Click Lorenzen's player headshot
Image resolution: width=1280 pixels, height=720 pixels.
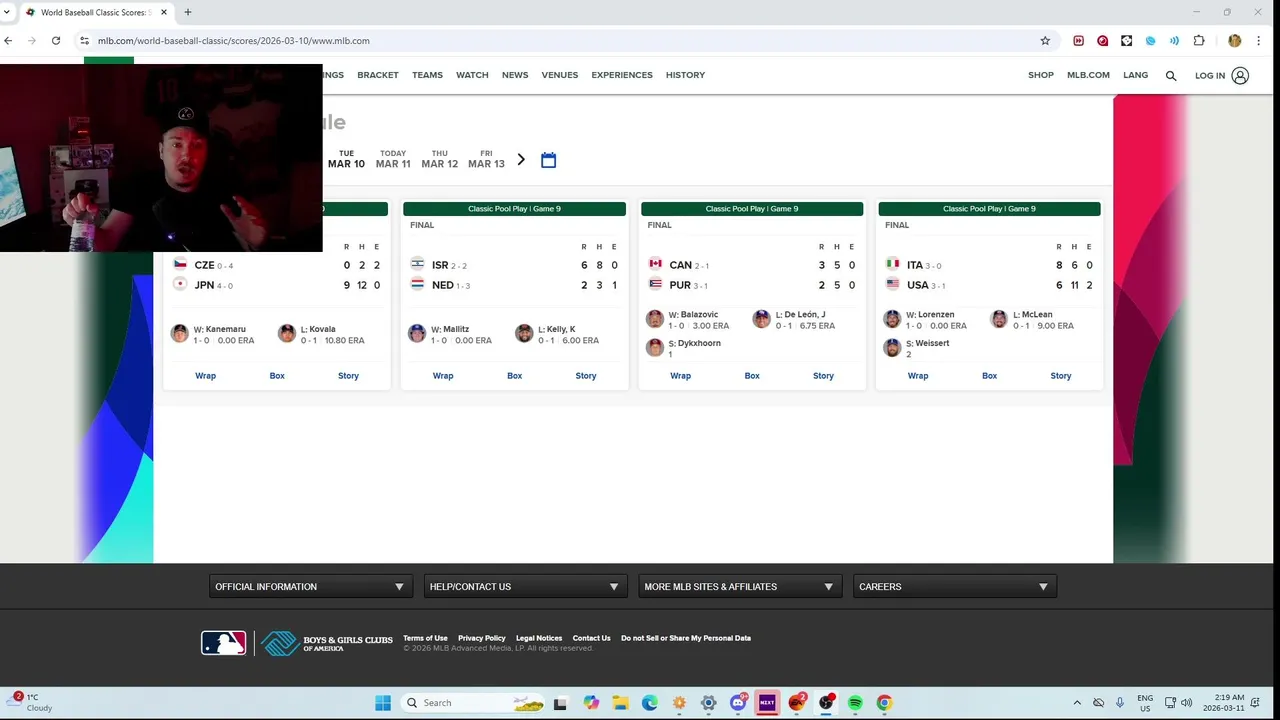coord(892,319)
